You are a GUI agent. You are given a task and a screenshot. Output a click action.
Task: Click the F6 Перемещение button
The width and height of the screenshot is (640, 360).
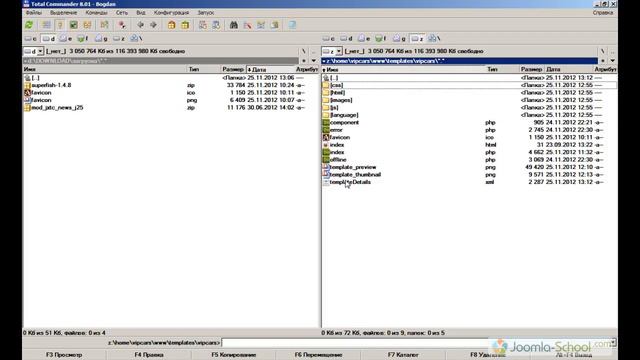(x=318, y=355)
